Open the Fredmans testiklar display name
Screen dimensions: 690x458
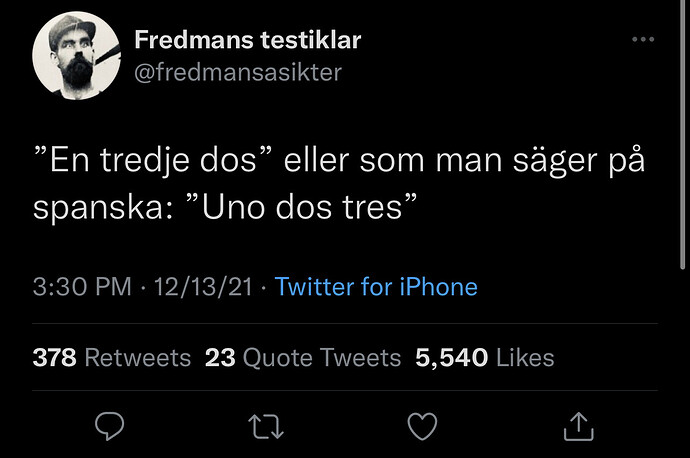[x=248, y=40]
